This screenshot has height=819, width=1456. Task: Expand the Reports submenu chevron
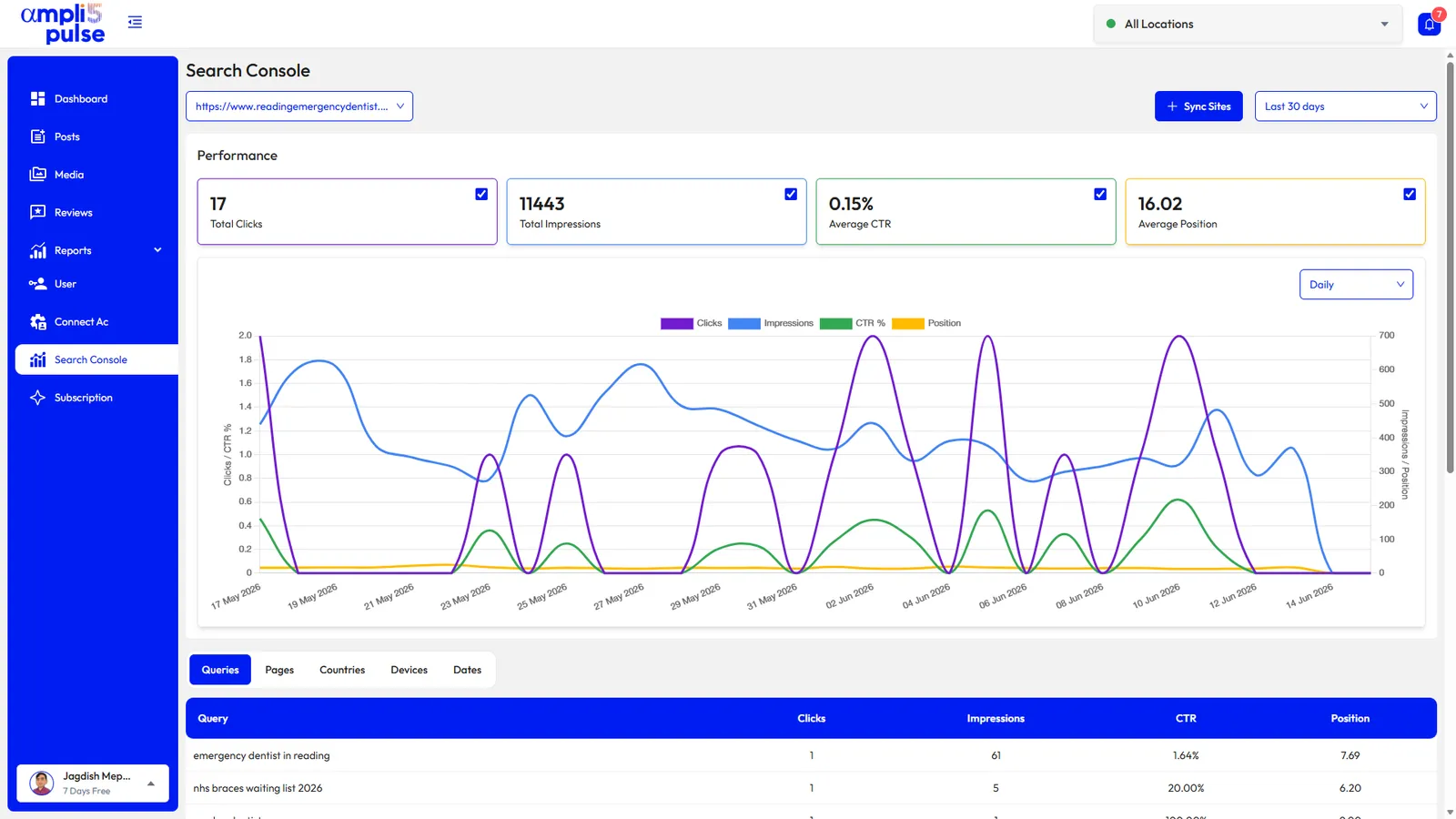click(157, 250)
